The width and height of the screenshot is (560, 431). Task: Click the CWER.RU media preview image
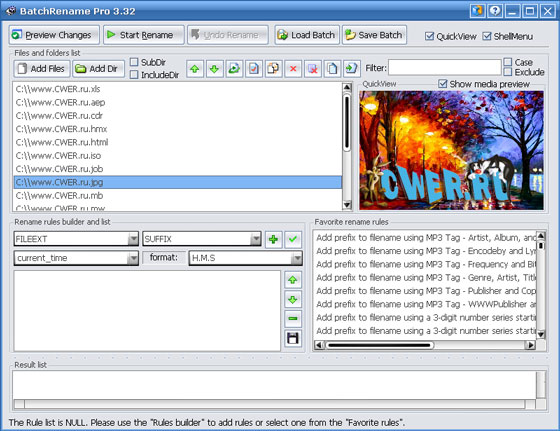(451, 150)
